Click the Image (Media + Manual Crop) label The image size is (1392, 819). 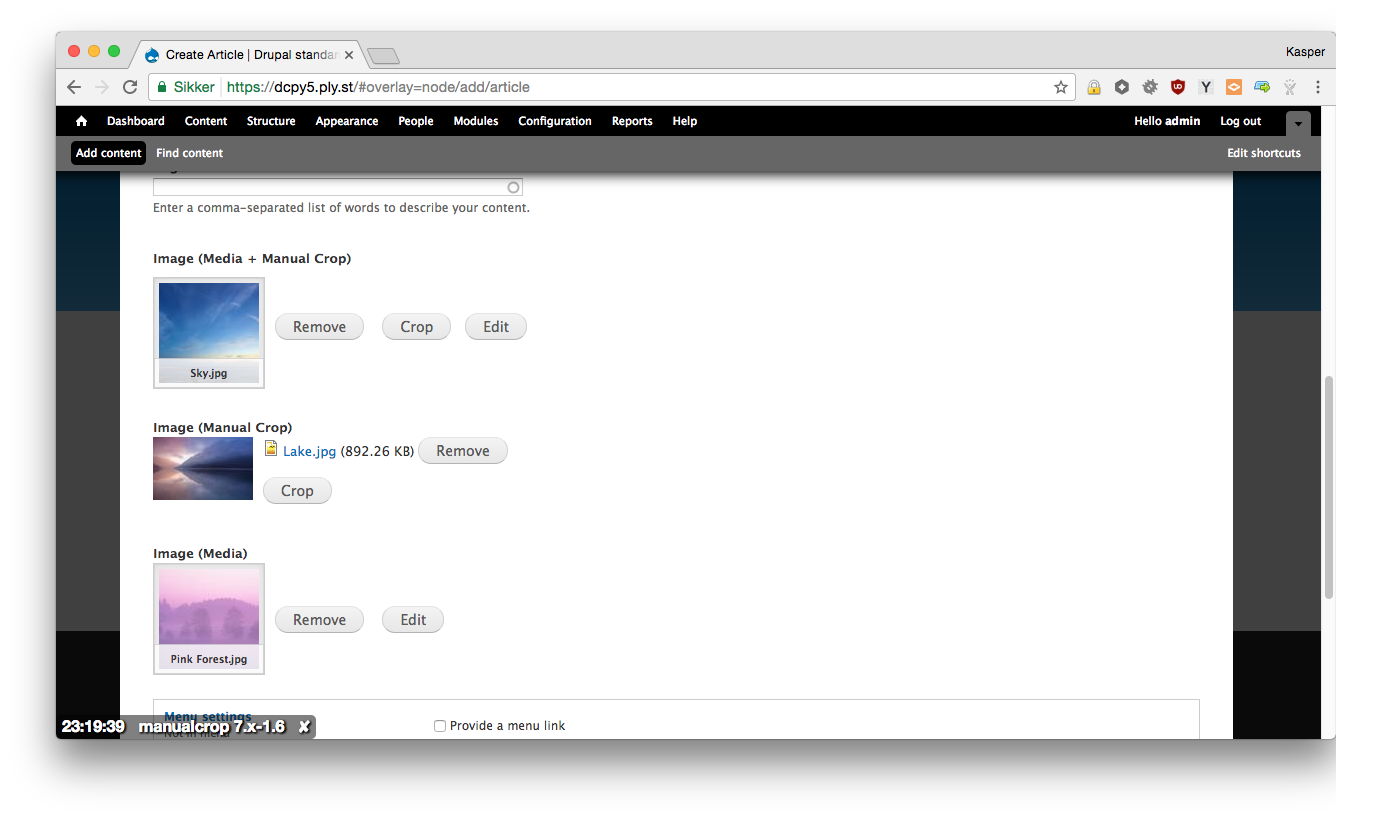pos(252,259)
